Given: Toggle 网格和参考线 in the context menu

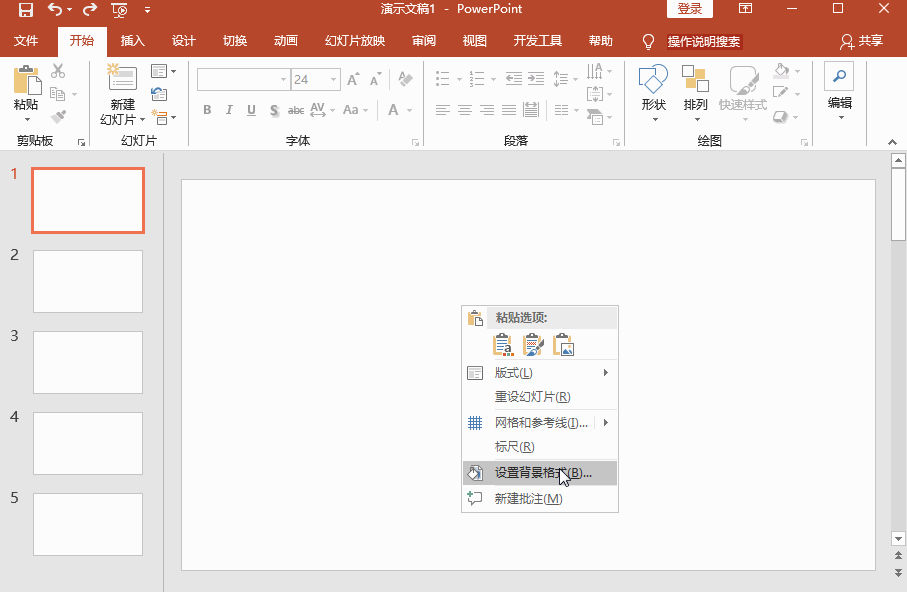Looking at the screenshot, I should pyautogui.click(x=540, y=423).
